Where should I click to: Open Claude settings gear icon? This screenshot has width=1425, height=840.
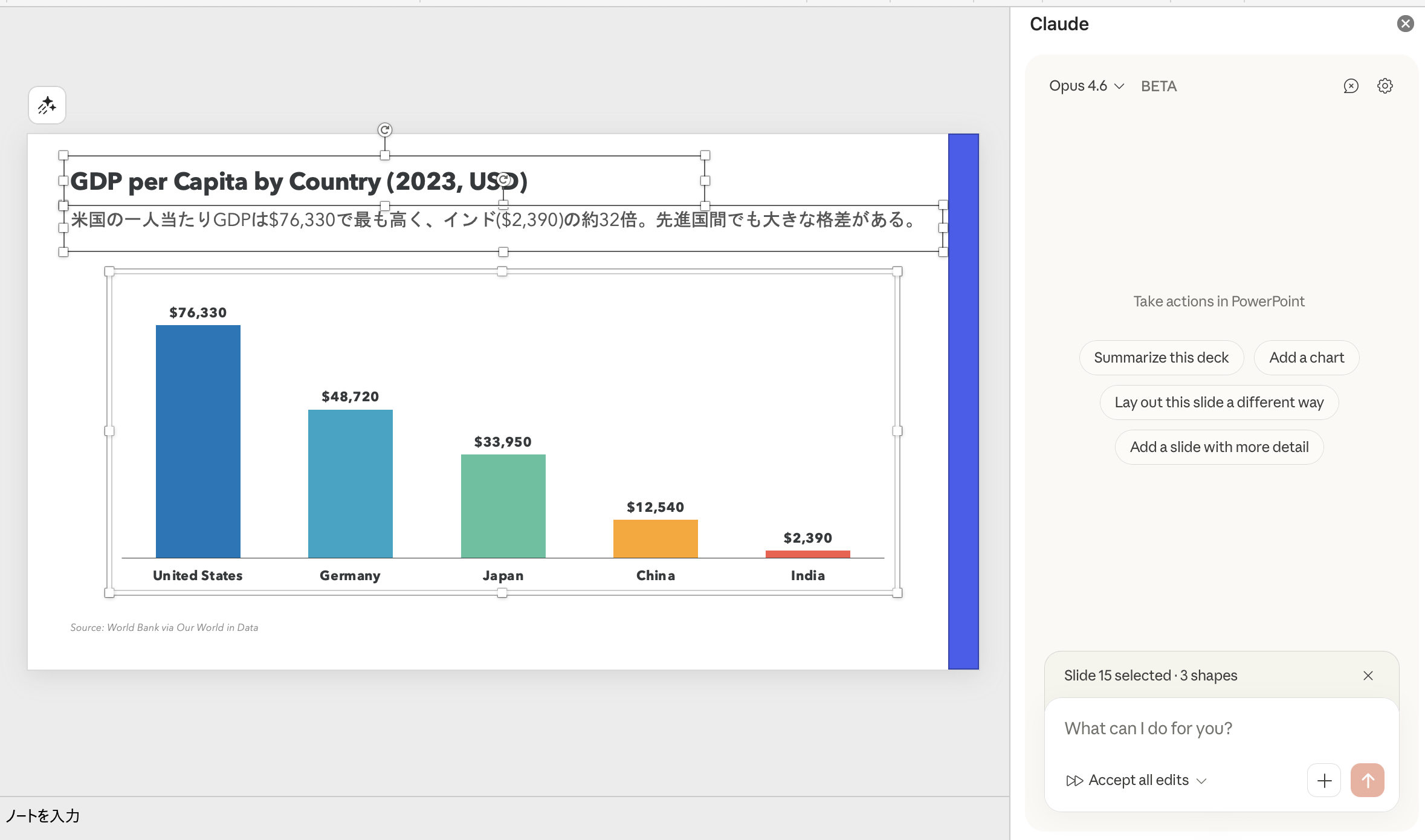click(x=1385, y=86)
